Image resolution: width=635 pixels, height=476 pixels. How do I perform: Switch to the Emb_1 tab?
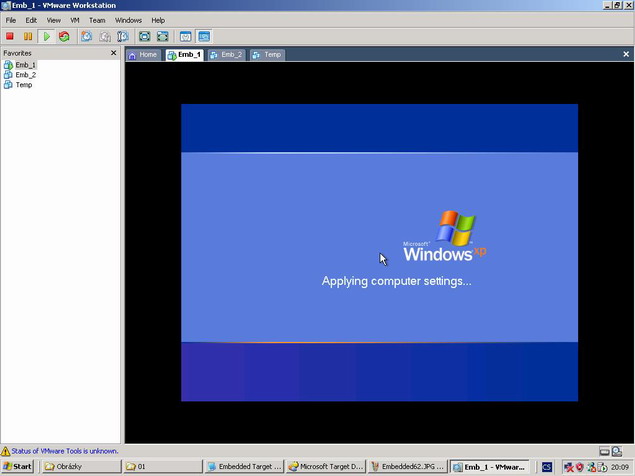[x=184, y=55]
